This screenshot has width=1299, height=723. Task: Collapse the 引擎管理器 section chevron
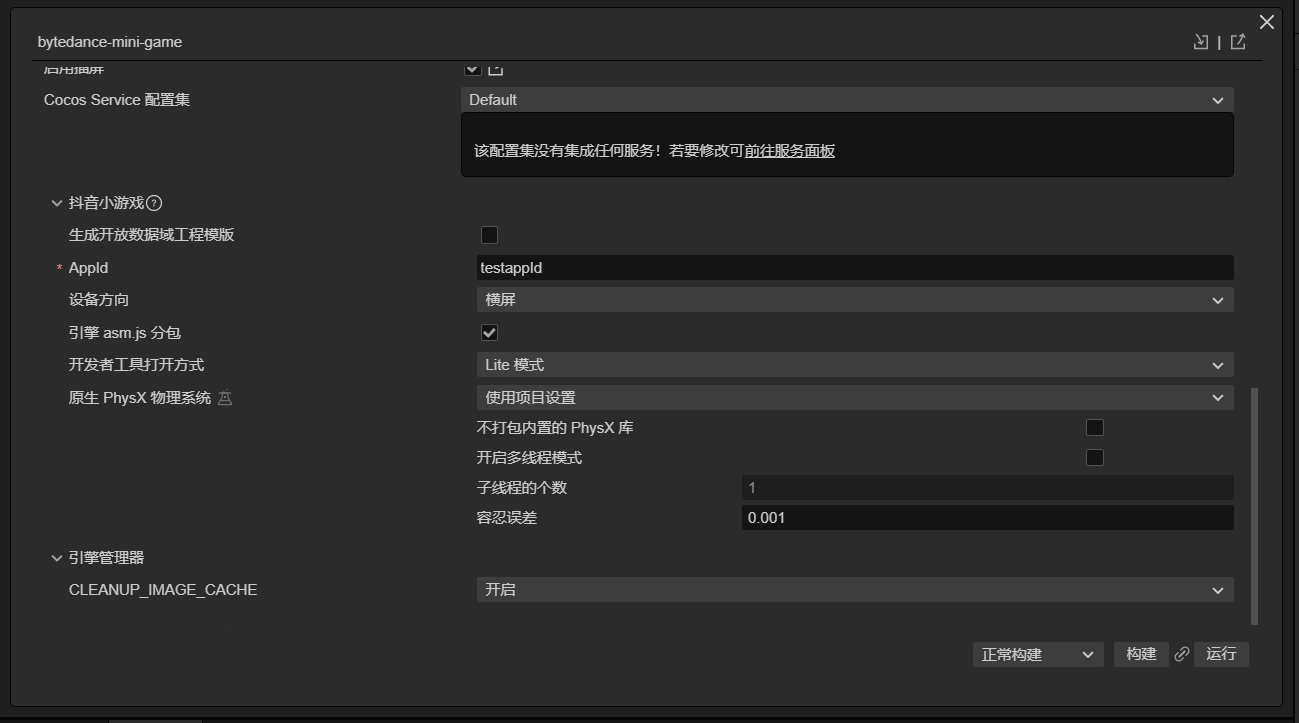[x=57, y=558]
